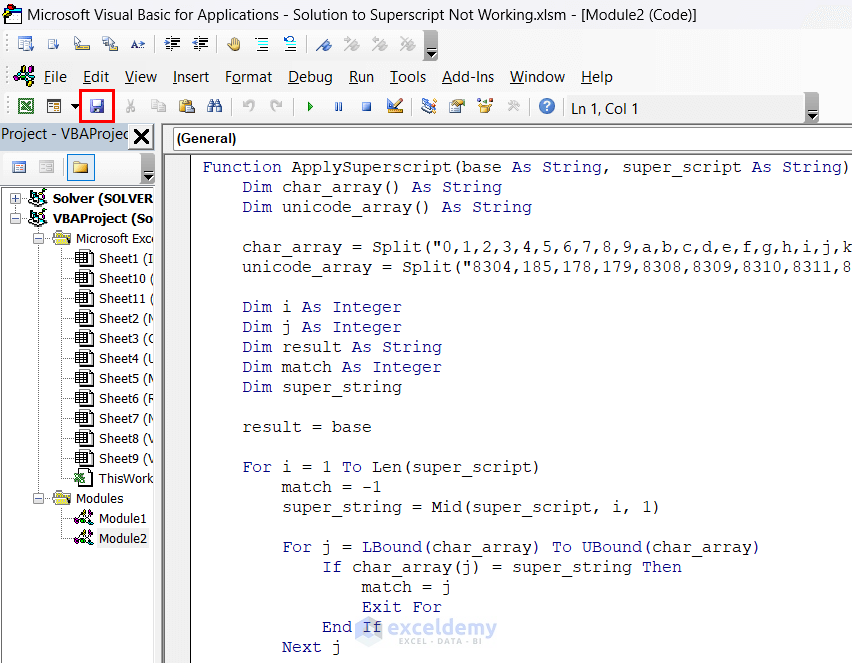
Task: Click the 'result = base' code line
Action: (306, 427)
